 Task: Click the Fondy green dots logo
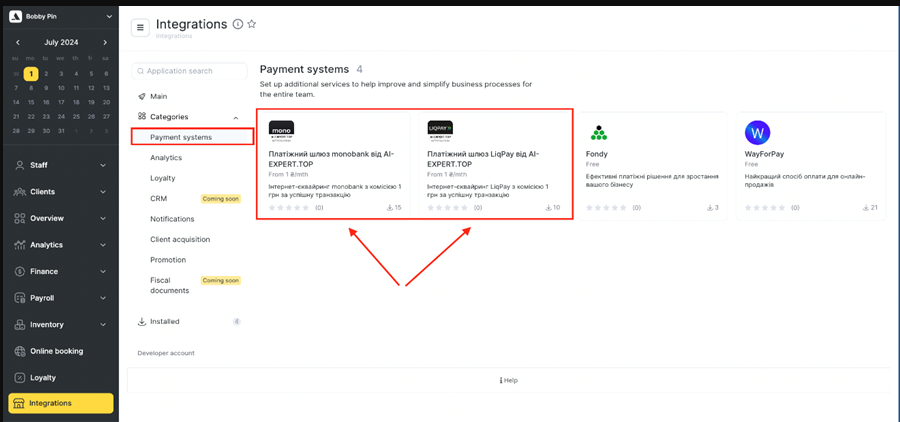click(x=599, y=133)
